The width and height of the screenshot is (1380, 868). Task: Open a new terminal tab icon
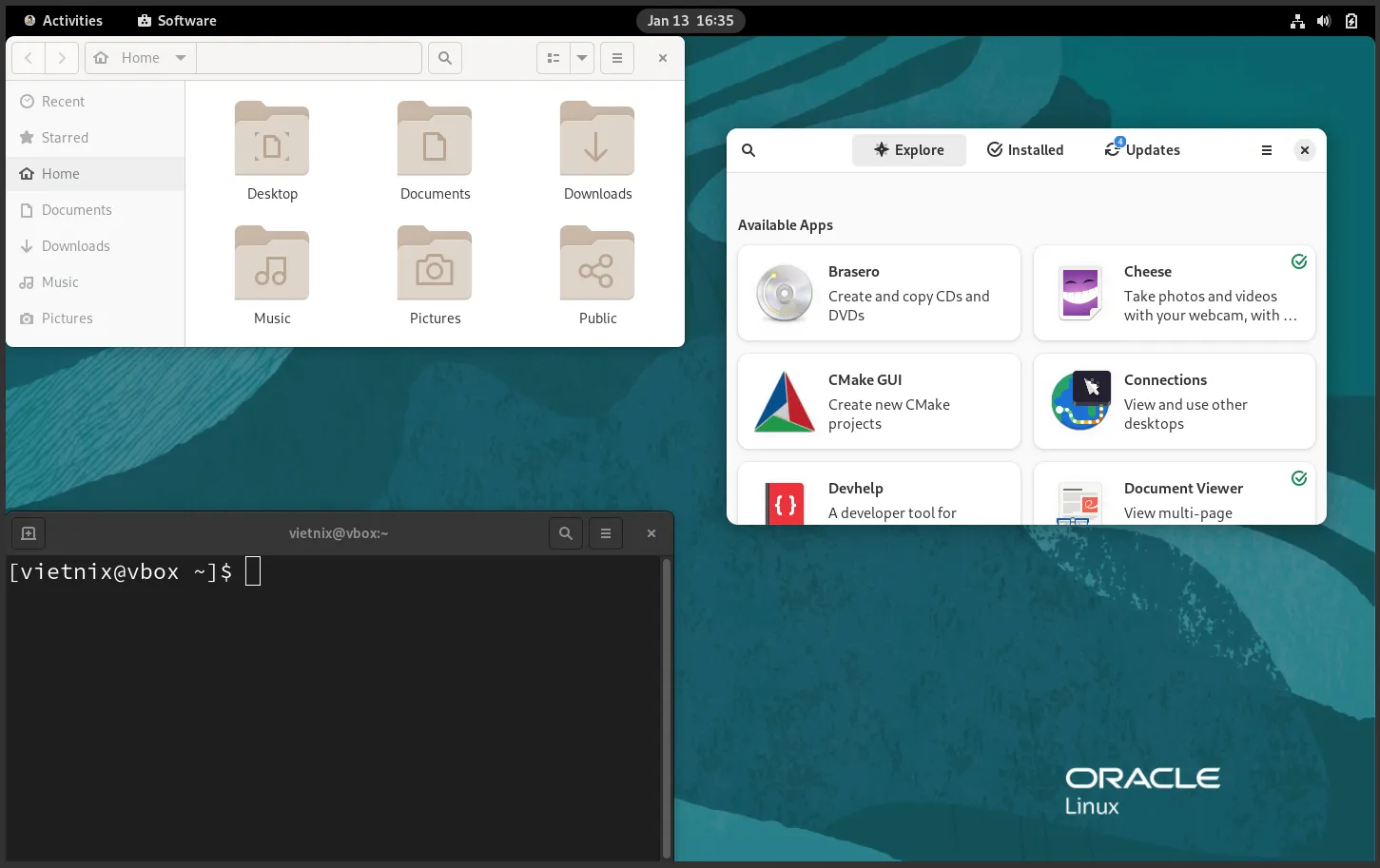pyautogui.click(x=28, y=532)
